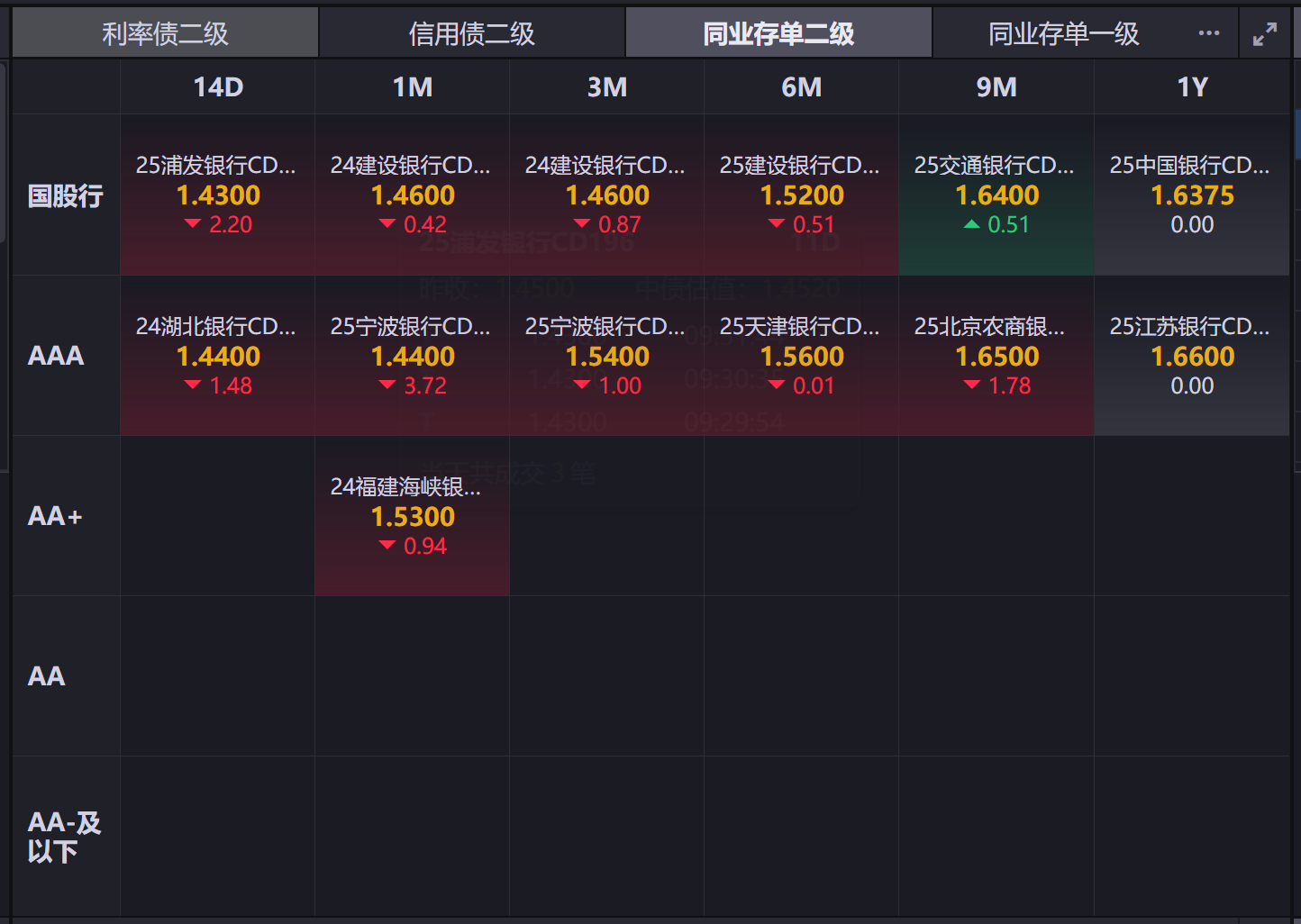The width and height of the screenshot is (1301, 924).
Task: Open 25中国银行CD cell at 1.6375
Action: click(1192, 195)
